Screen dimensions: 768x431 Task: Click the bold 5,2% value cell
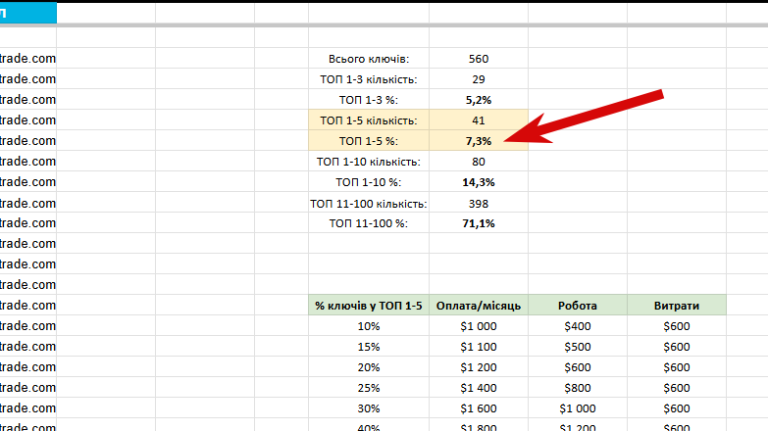[479, 100]
